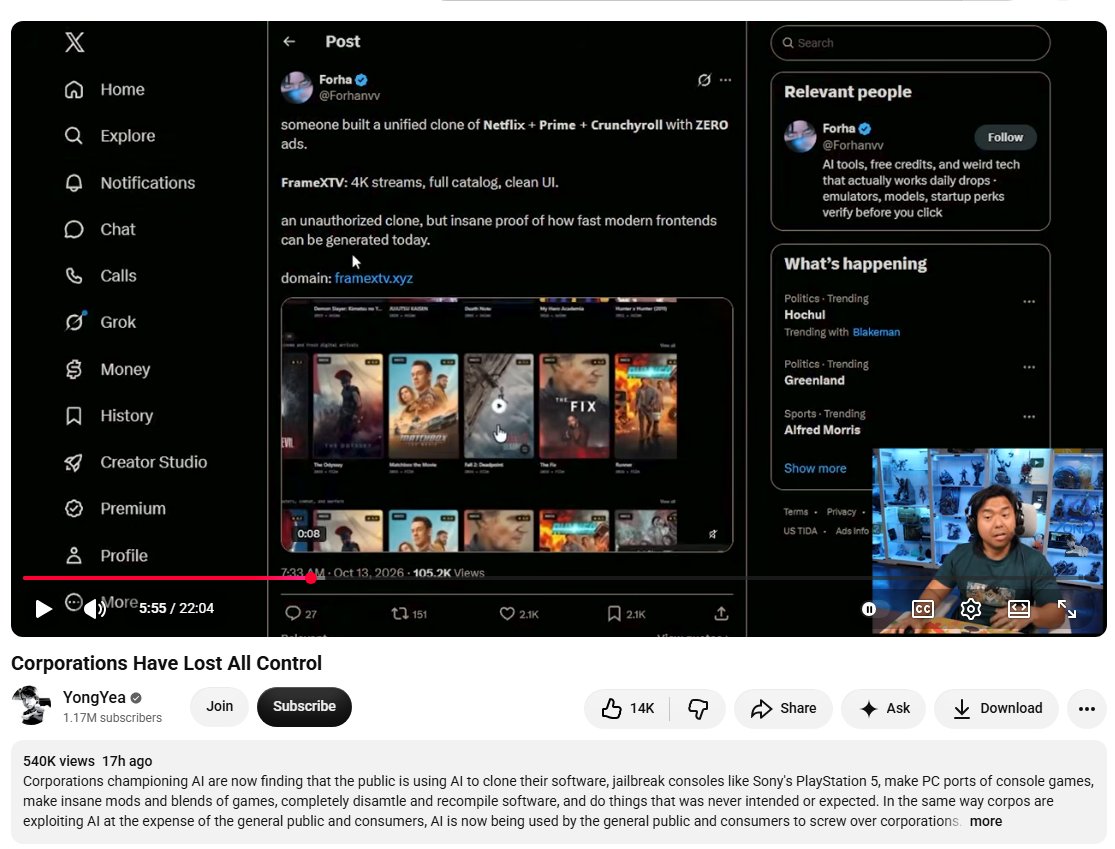This screenshot has height=849, width=1115.
Task: Open YongYea channel avatar
Action: 31,706
